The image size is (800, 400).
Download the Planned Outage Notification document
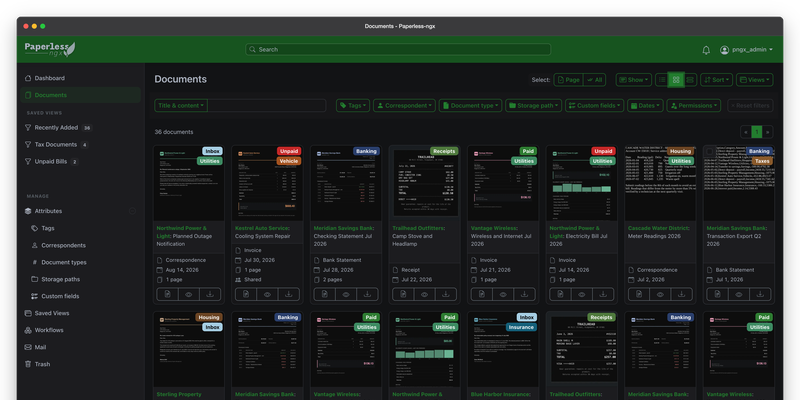(210, 294)
